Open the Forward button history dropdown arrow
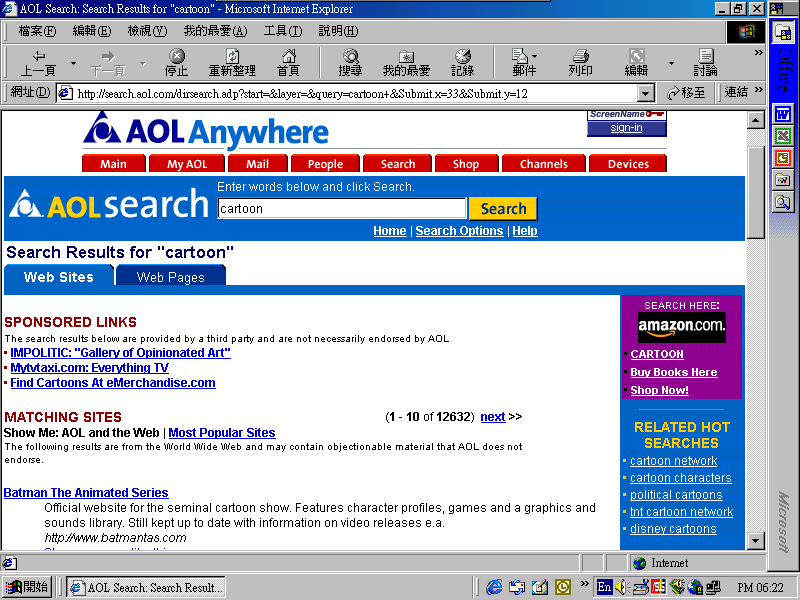 142,63
